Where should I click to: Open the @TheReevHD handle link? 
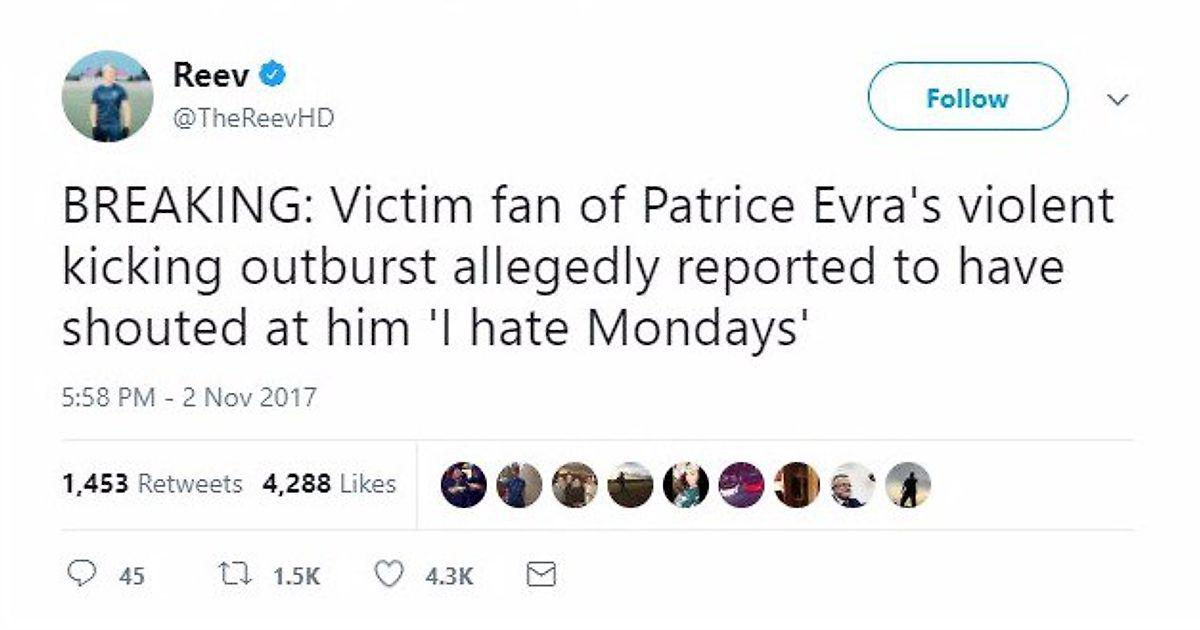click(253, 118)
